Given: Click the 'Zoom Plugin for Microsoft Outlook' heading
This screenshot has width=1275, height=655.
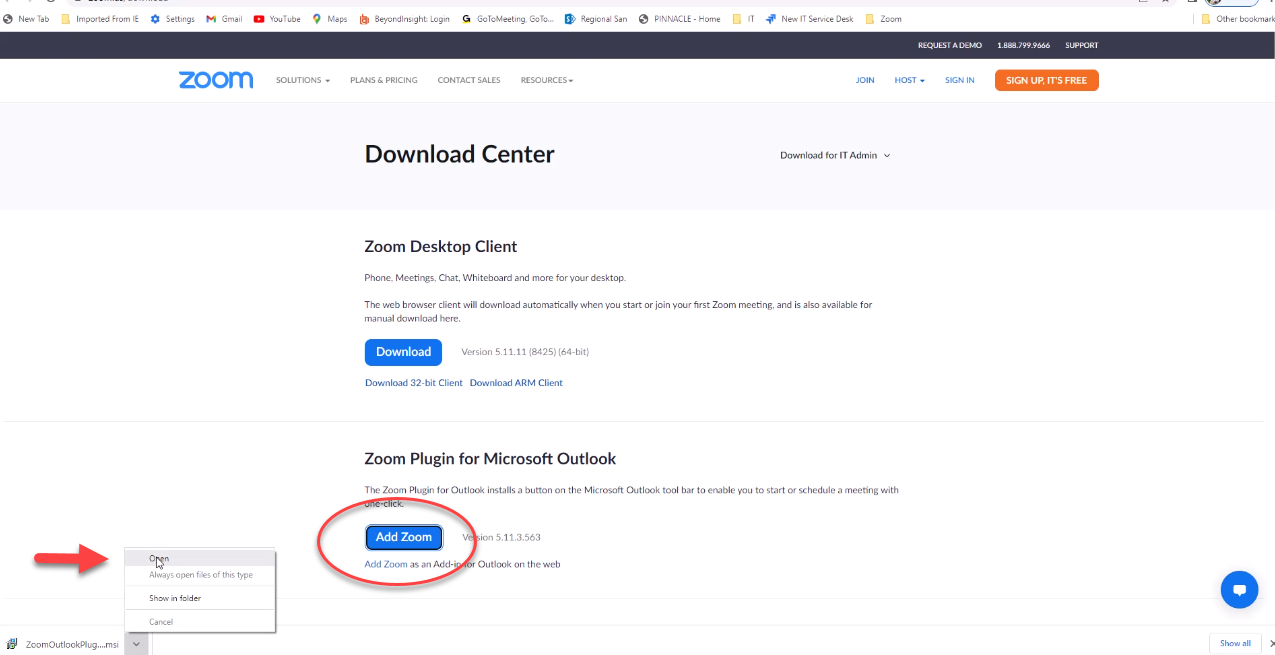Looking at the screenshot, I should [490, 459].
